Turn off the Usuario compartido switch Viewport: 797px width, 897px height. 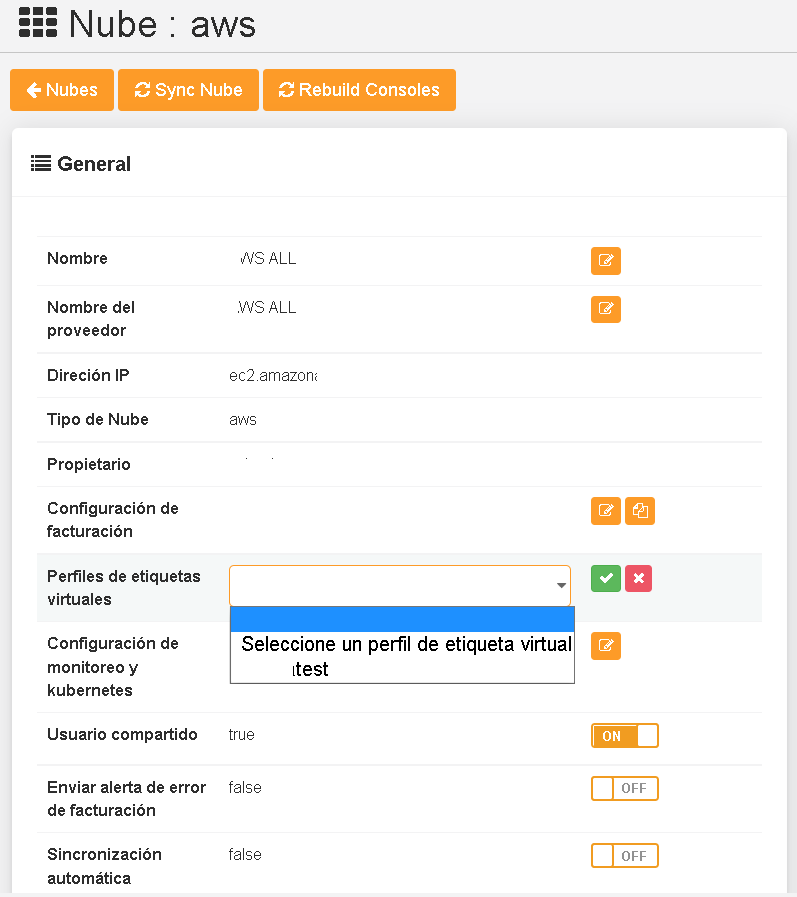(625, 736)
